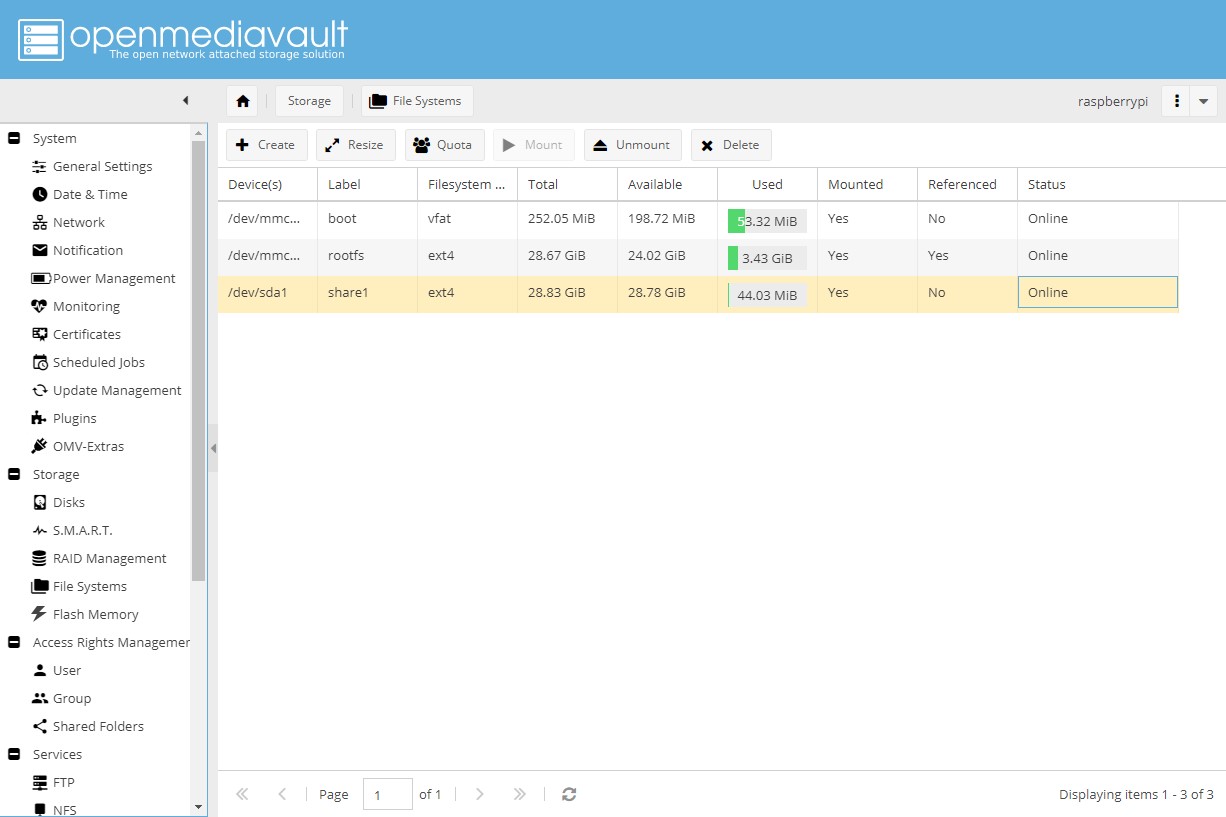Click the Quota button

pyautogui.click(x=444, y=145)
